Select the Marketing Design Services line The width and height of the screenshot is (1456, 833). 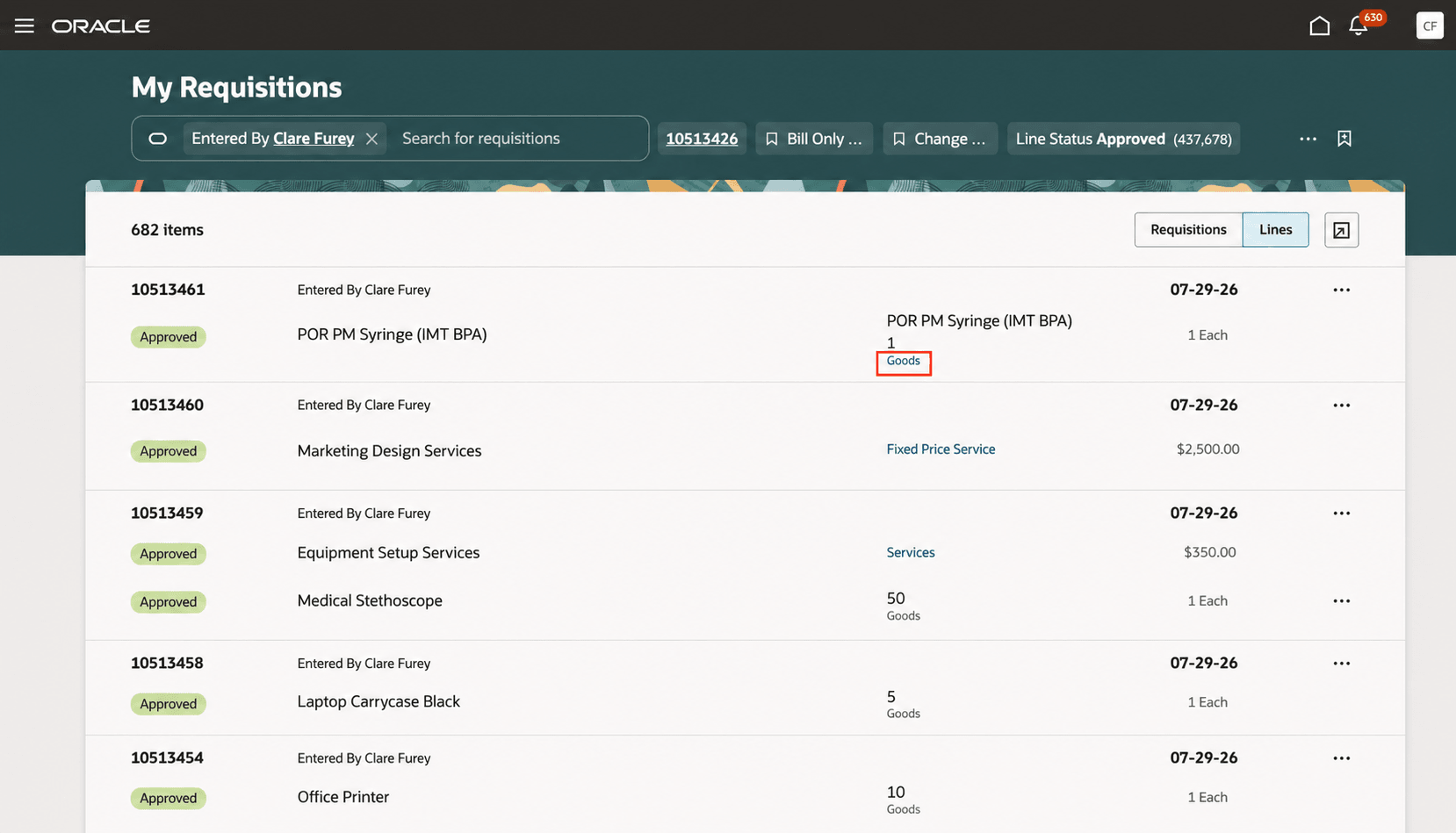coord(389,451)
